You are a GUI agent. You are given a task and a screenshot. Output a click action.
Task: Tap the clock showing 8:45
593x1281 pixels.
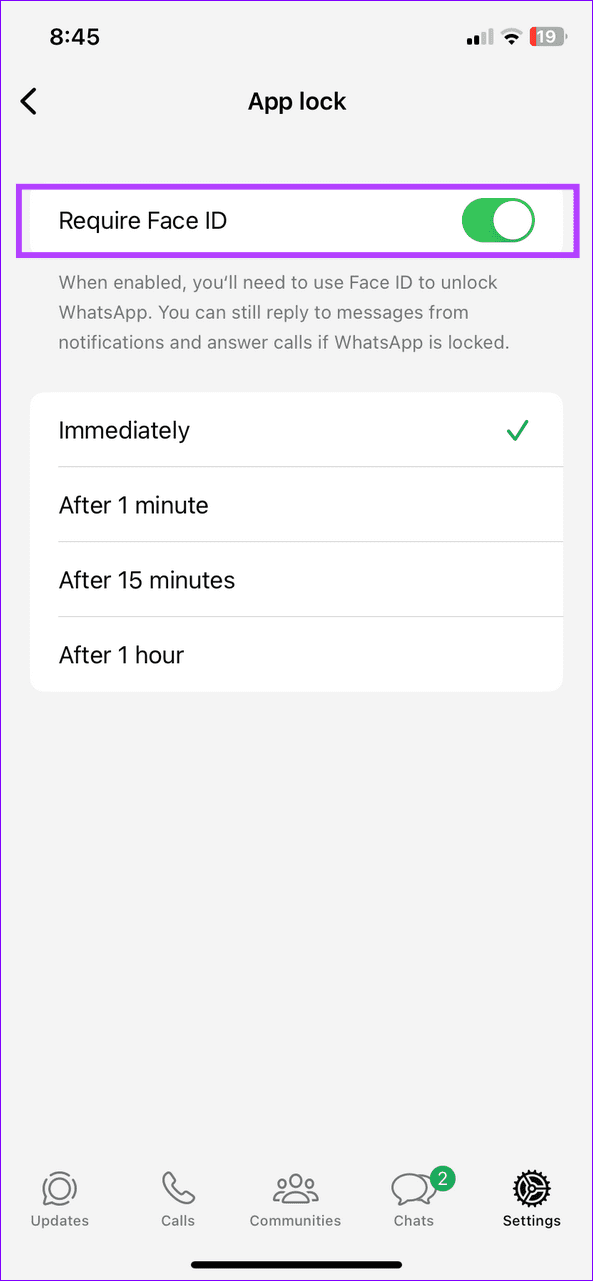click(73, 36)
